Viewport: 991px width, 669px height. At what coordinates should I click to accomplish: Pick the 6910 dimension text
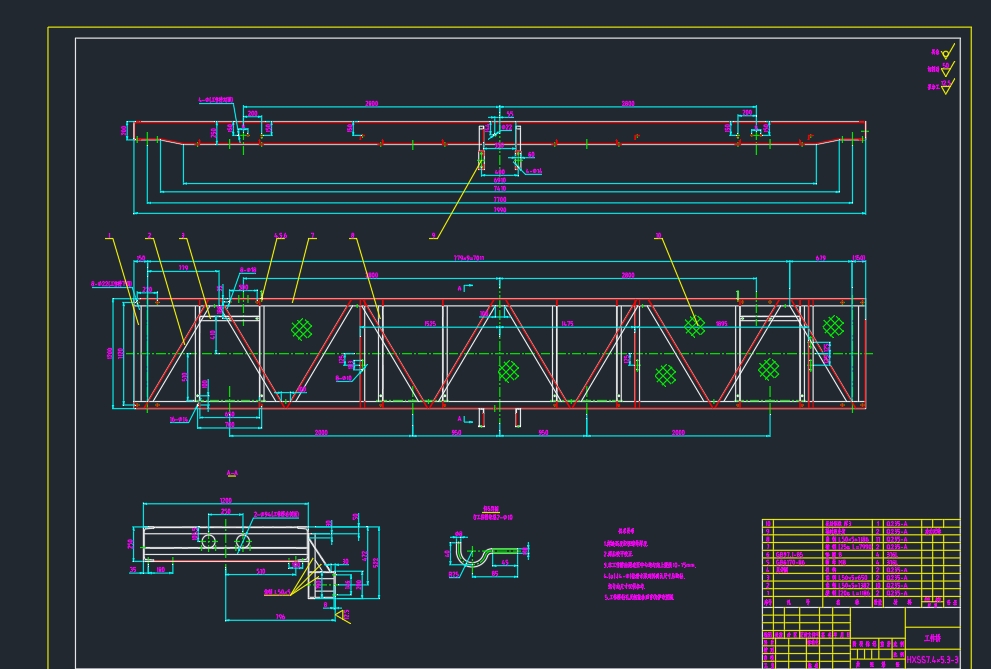pos(500,180)
